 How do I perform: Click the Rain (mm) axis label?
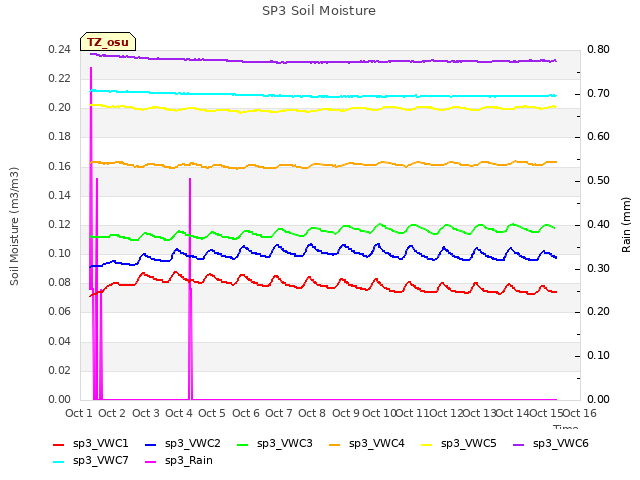(626, 225)
